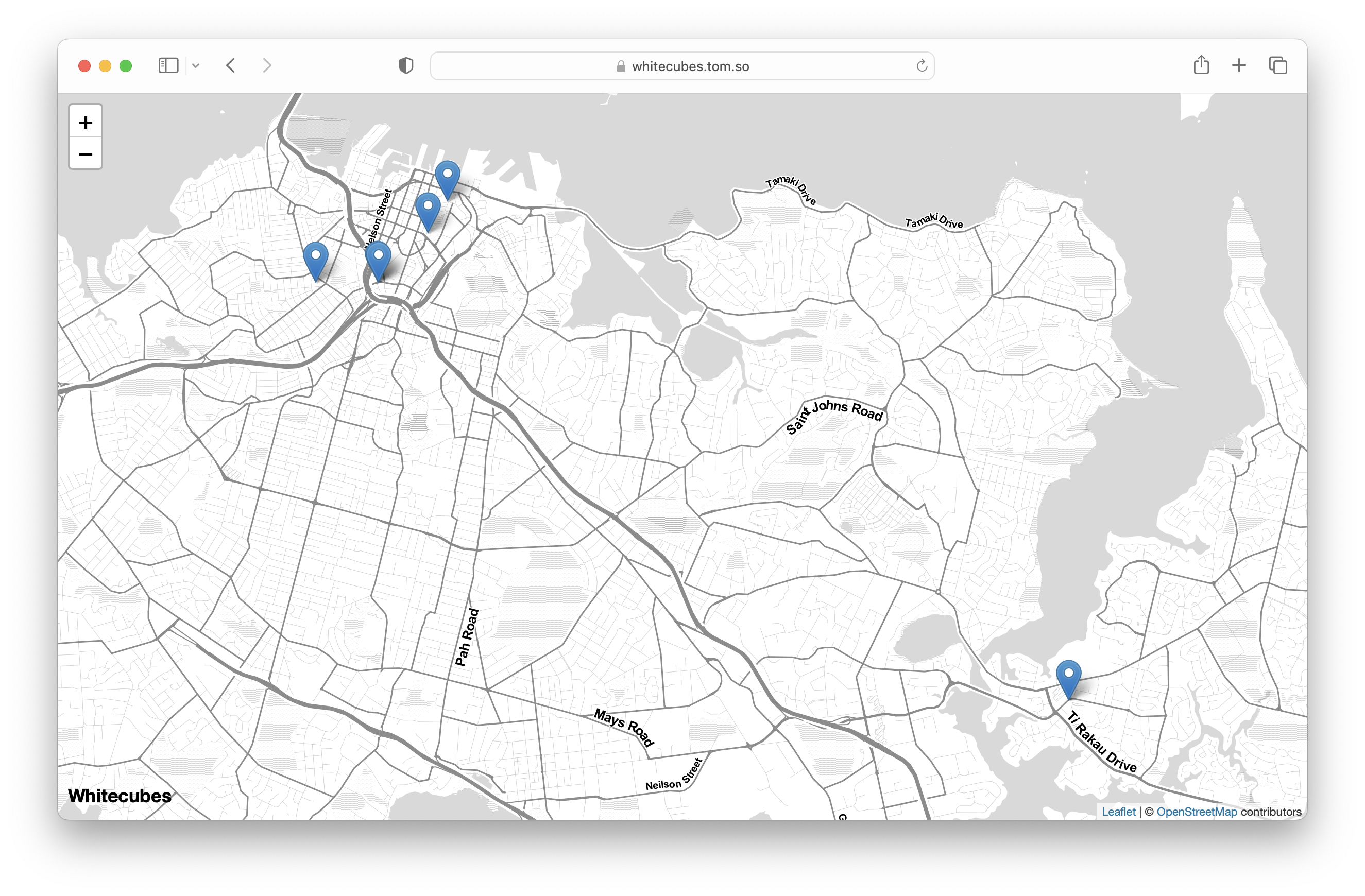The width and height of the screenshot is (1365, 896).
Task: Click the green fullscreen window button
Action: pos(126,66)
